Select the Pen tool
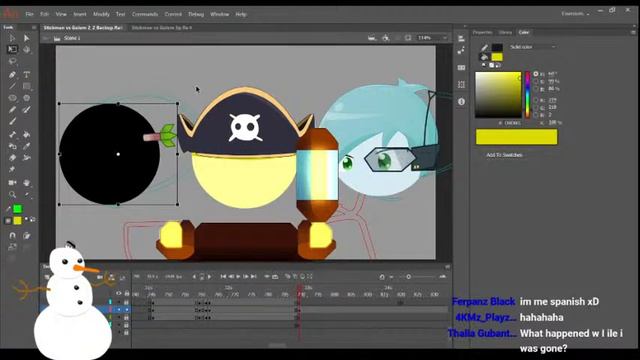This screenshot has height=360, width=640. pos(12,75)
